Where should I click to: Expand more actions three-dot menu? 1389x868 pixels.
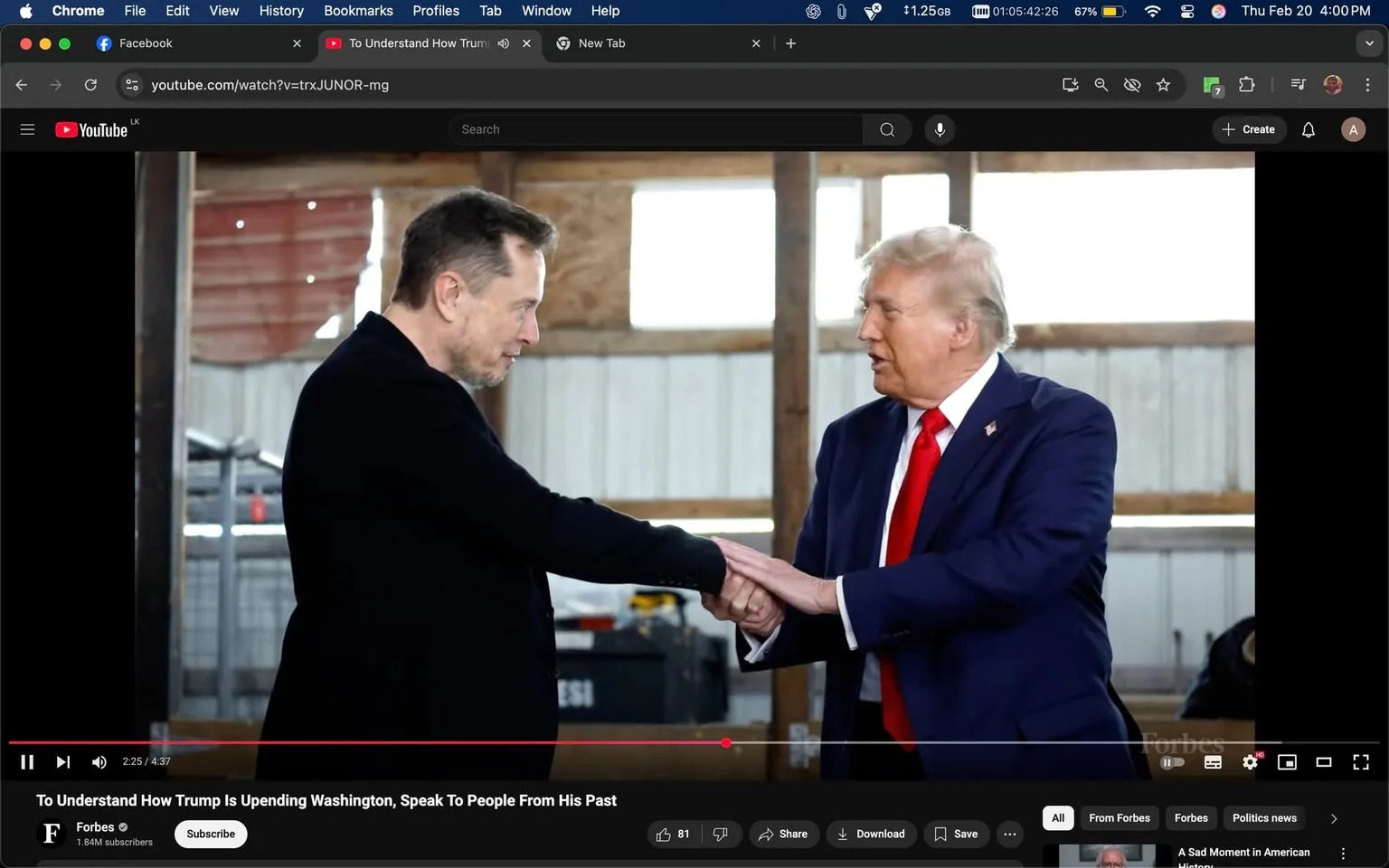pyautogui.click(x=1009, y=834)
